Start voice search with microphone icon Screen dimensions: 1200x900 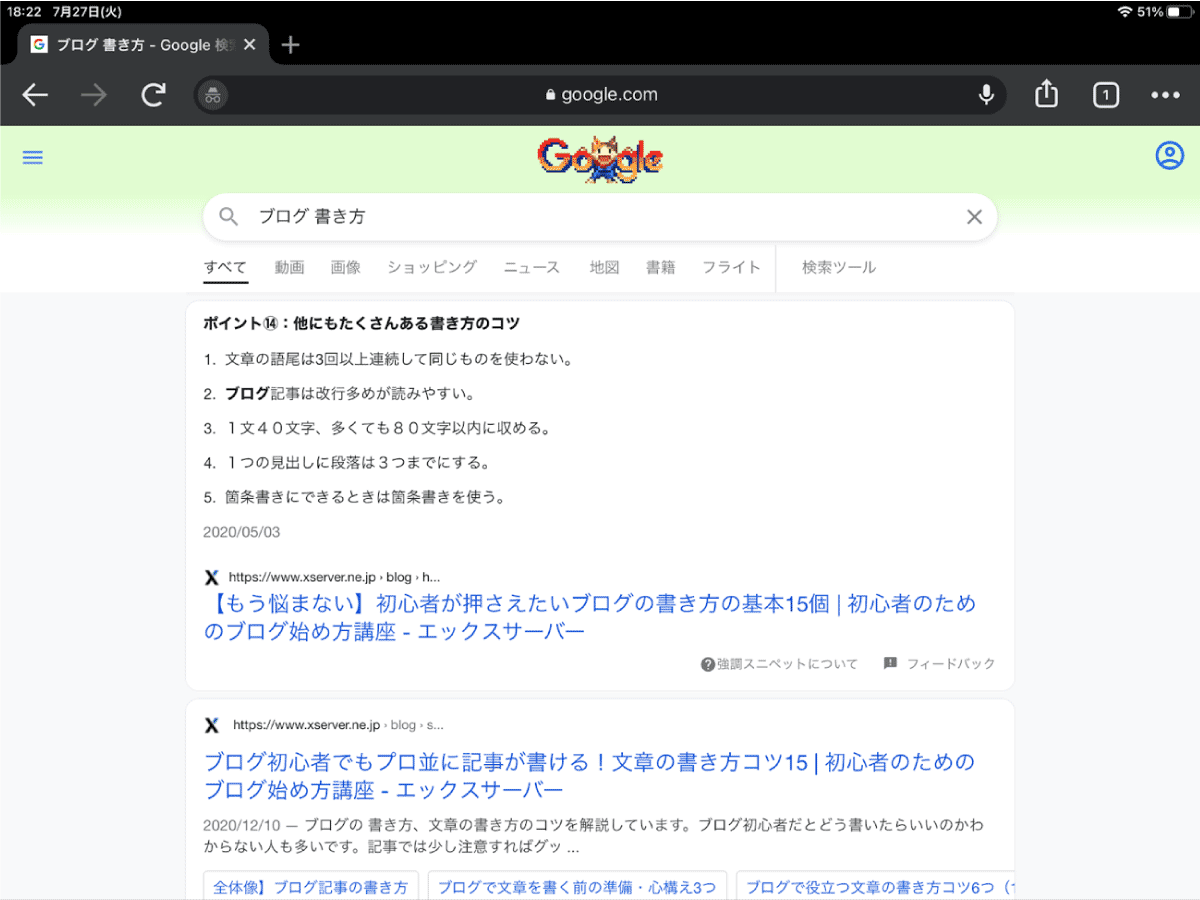(x=986, y=95)
